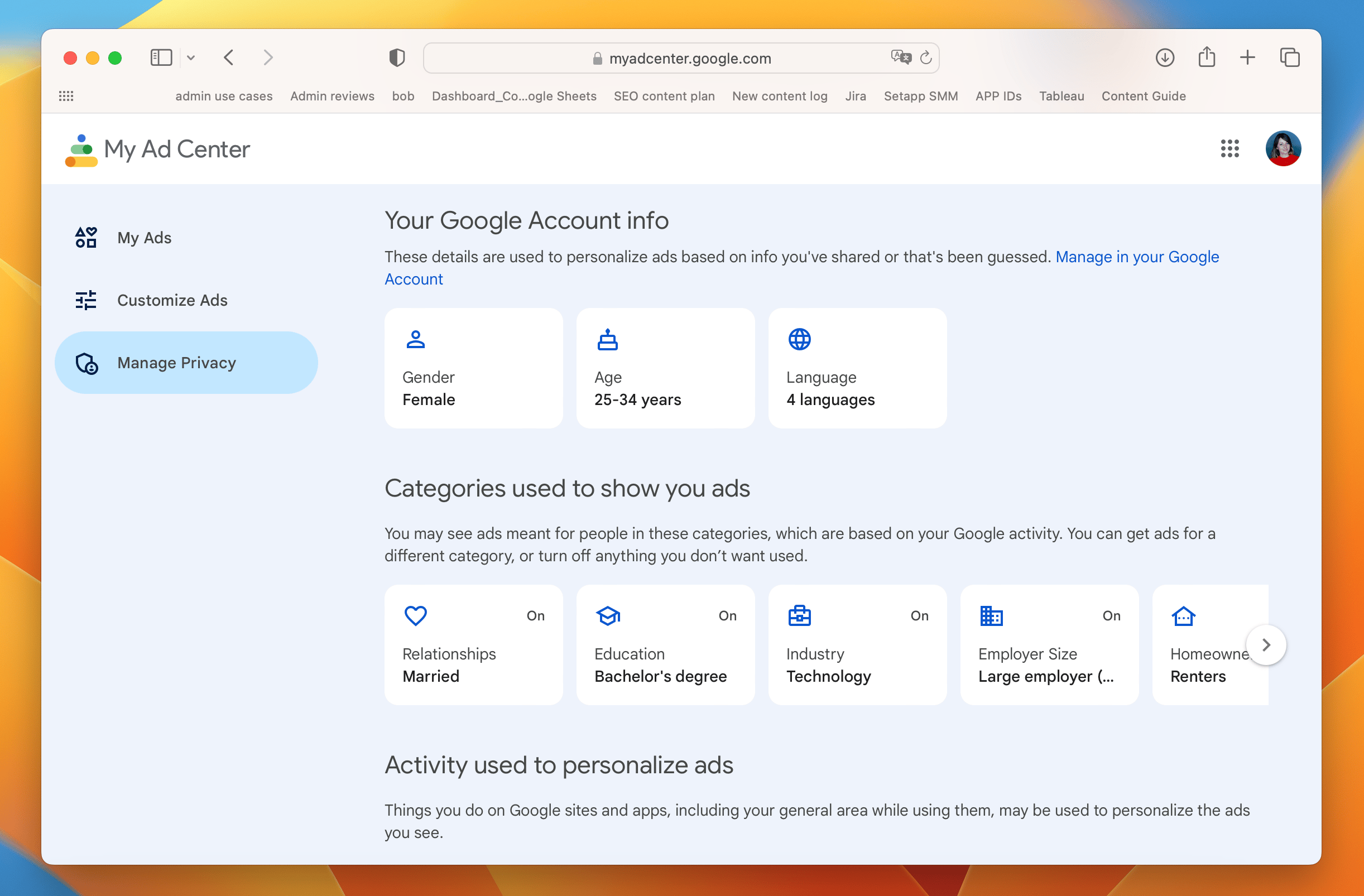Open the Homeownership Renters card
This screenshot has height=896, width=1364.
coord(1211,645)
